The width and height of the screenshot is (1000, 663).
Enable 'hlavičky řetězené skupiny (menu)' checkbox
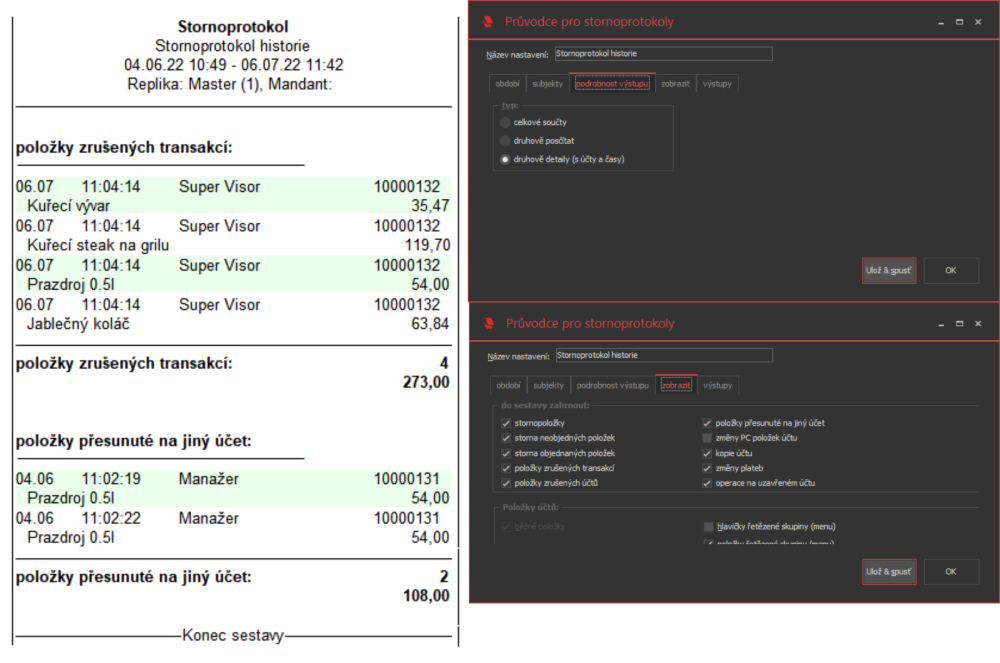(x=708, y=527)
